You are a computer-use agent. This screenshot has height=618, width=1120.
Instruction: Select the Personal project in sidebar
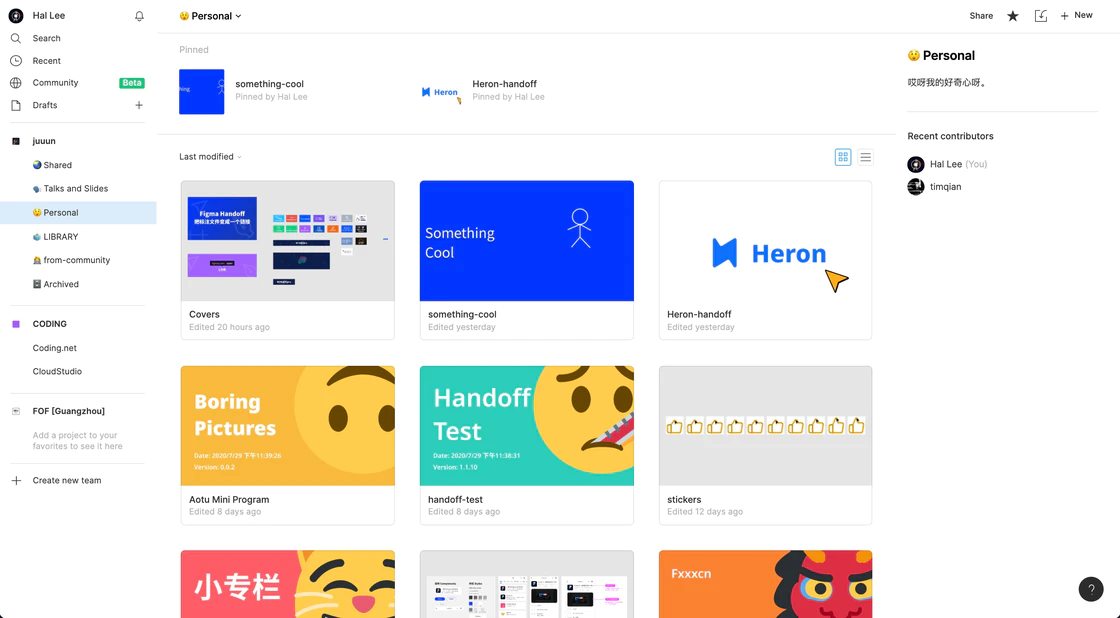pyautogui.click(x=78, y=213)
